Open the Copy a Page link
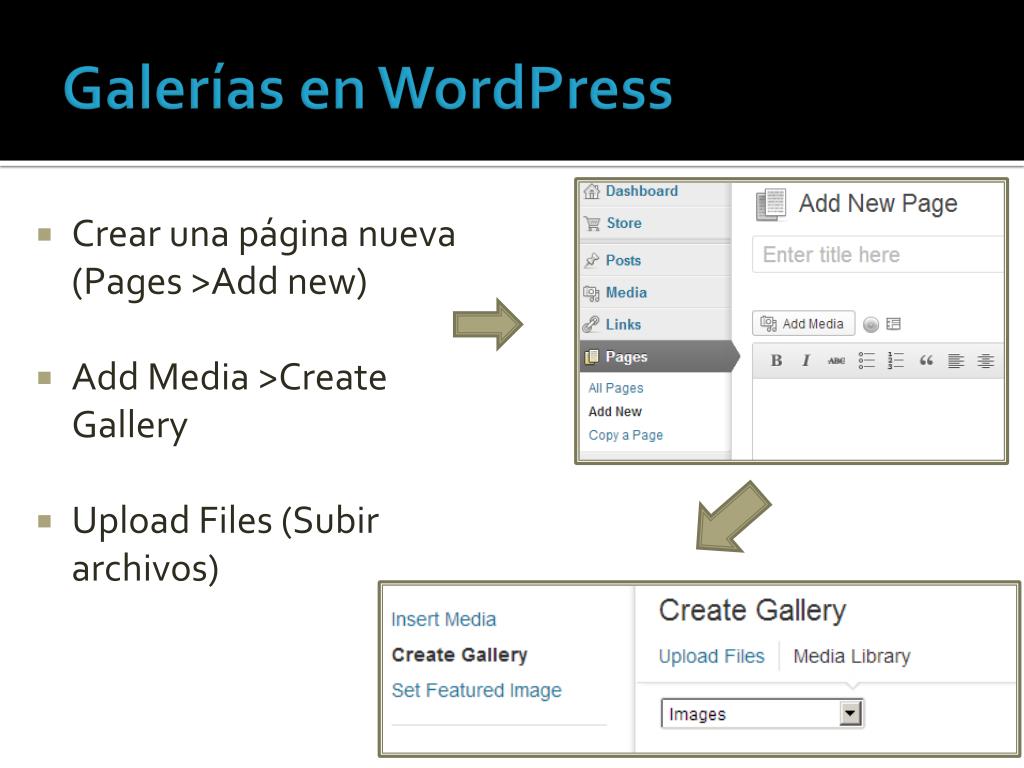The image size is (1024, 768). pyautogui.click(x=626, y=435)
